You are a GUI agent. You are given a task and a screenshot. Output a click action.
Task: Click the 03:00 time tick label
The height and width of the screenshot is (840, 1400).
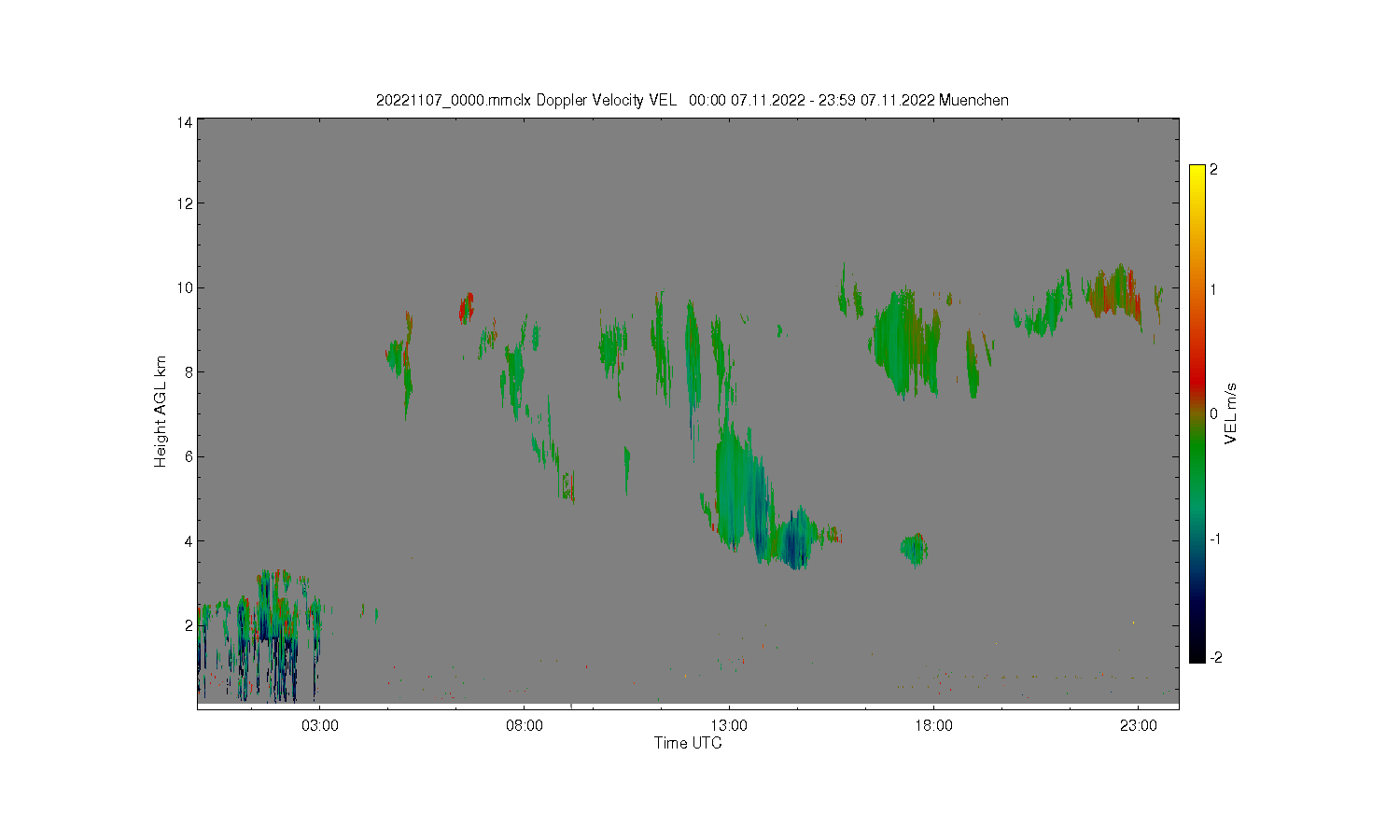[320, 725]
